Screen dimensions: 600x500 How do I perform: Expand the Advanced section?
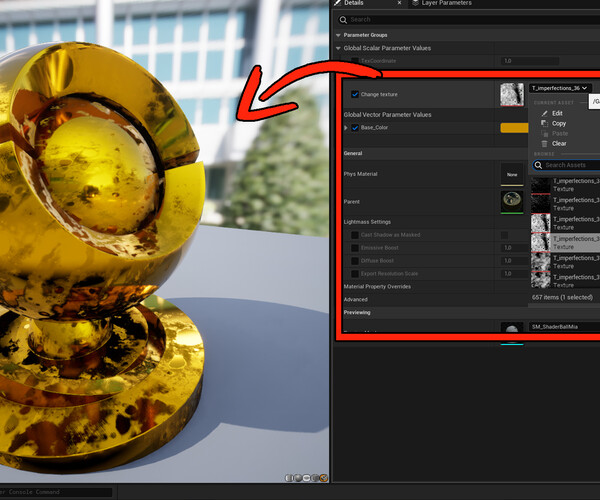tap(355, 300)
